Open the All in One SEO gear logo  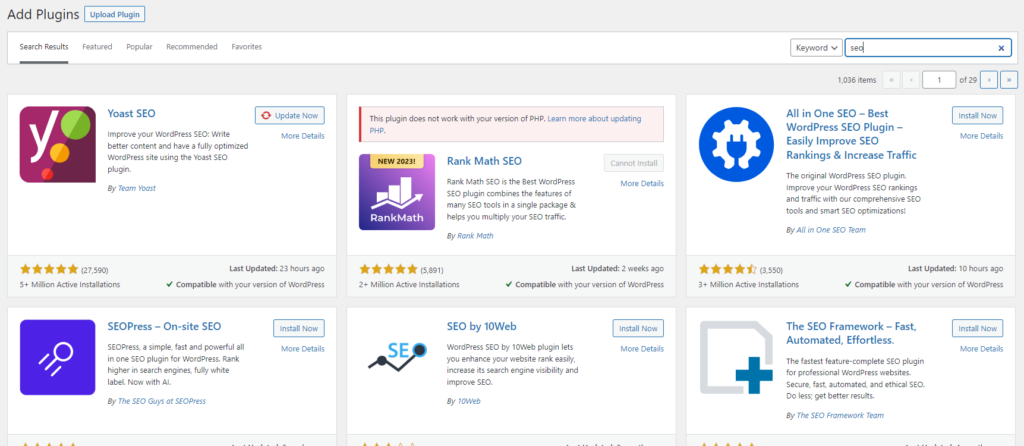coord(737,144)
